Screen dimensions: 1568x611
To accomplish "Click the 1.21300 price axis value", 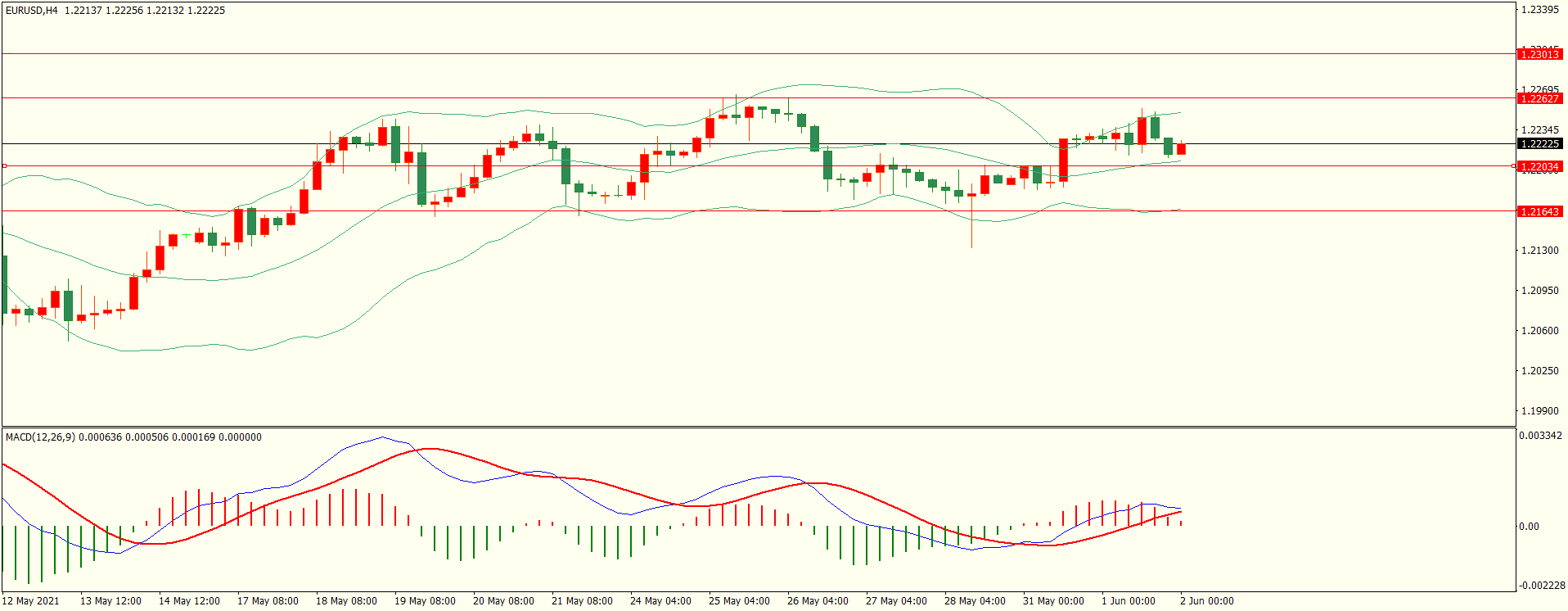I will [1539, 250].
